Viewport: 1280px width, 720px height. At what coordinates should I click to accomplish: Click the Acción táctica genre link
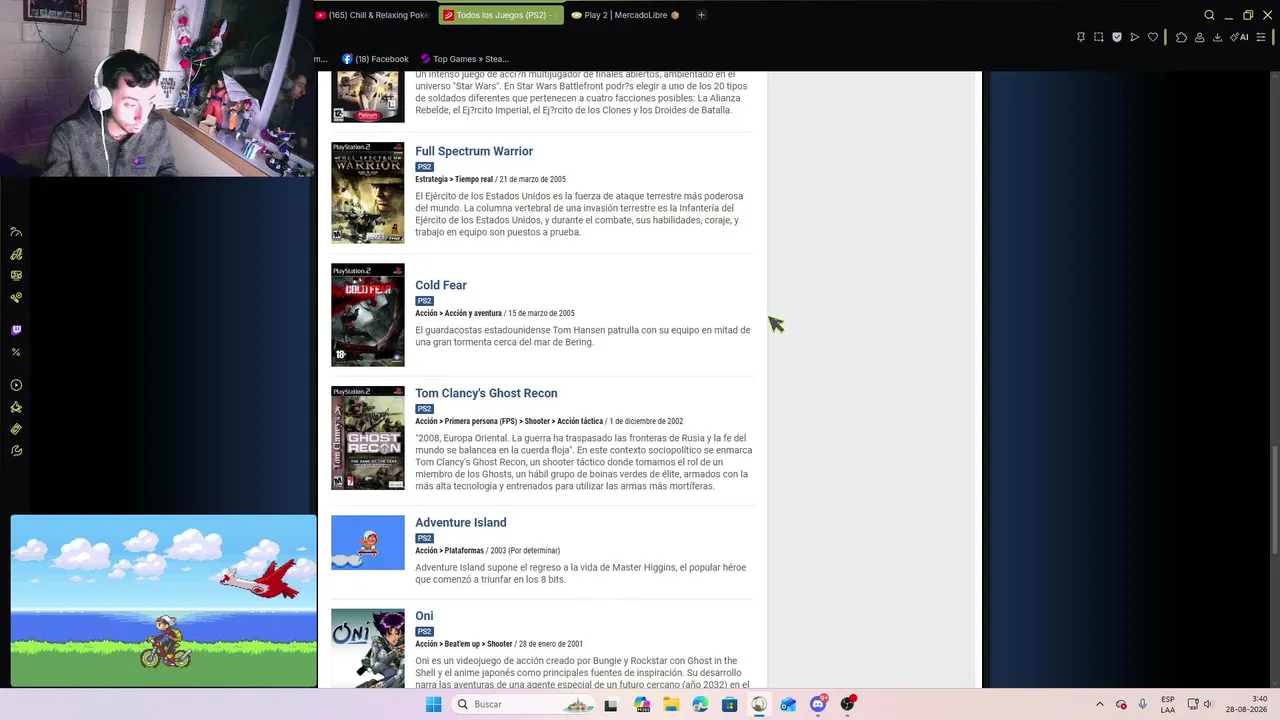tap(580, 422)
